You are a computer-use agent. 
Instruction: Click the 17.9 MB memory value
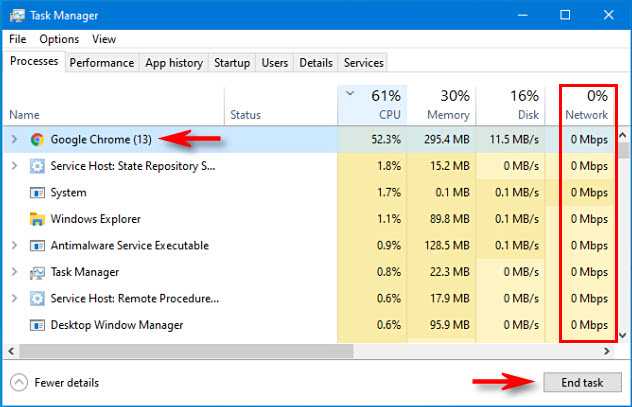449,299
